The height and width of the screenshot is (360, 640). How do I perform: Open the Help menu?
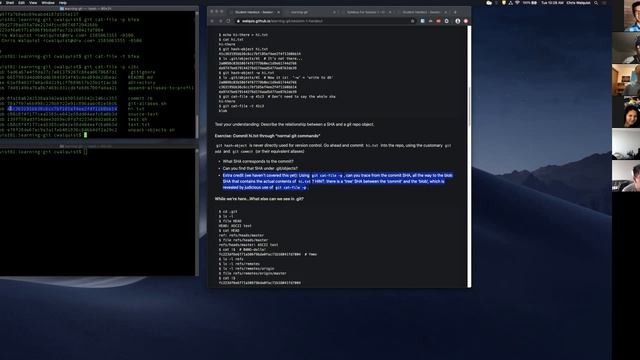(62, 2)
